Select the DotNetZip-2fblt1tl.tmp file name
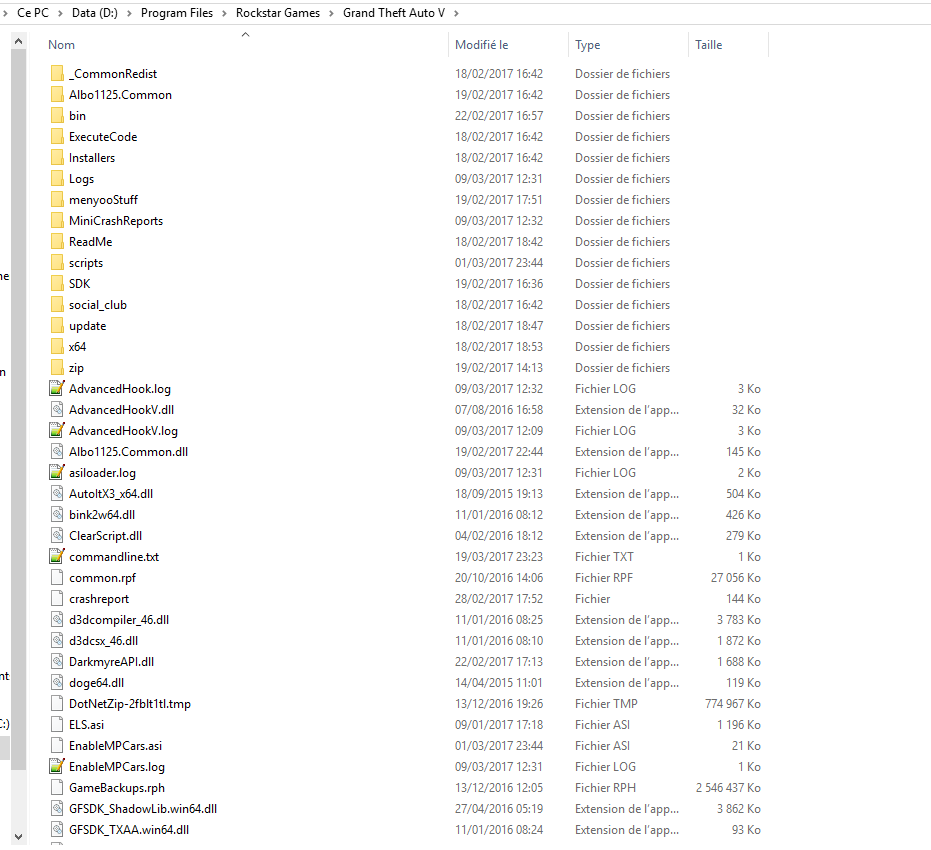This screenshot has height=850, width=931. click(129, 704)
